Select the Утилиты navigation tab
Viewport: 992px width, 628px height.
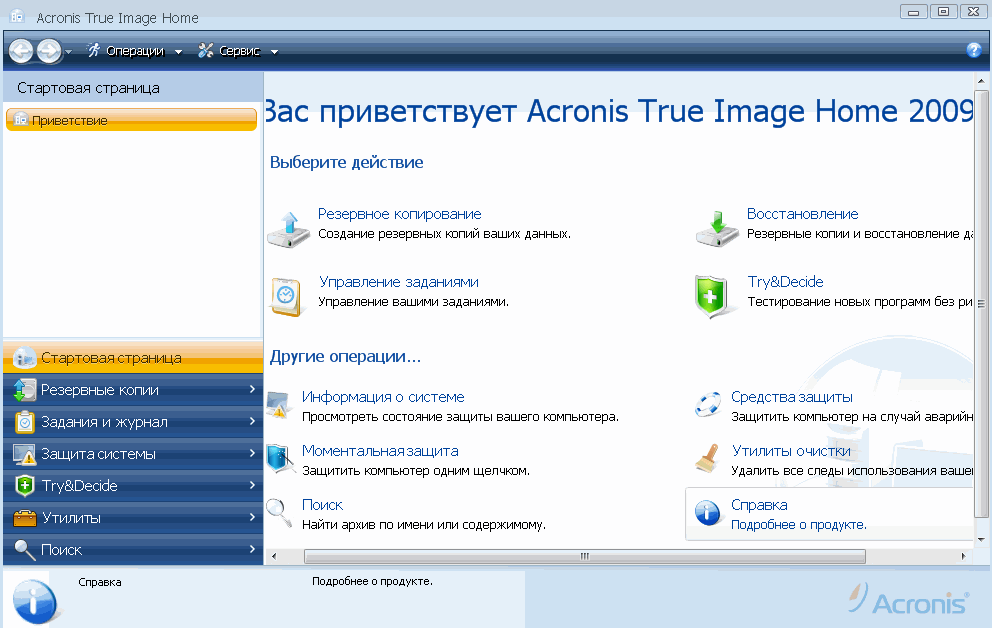coord(133,517)
